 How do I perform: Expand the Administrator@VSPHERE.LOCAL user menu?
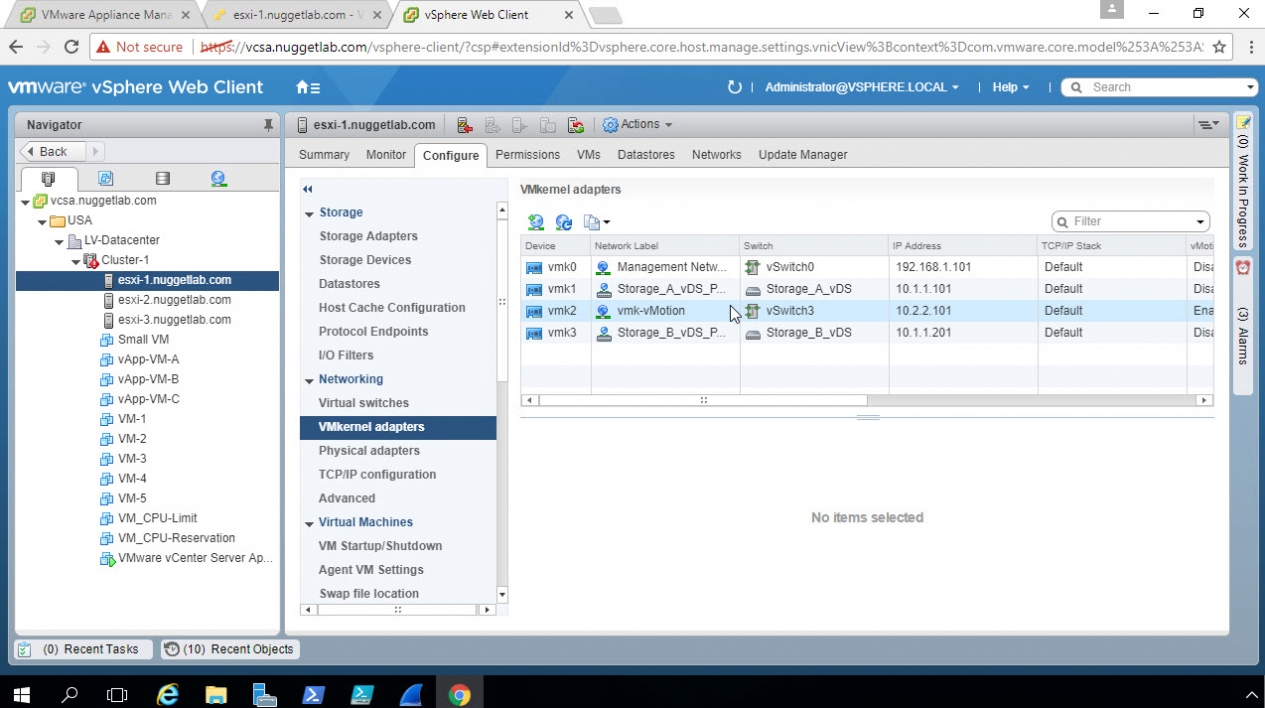coord(861,88)
